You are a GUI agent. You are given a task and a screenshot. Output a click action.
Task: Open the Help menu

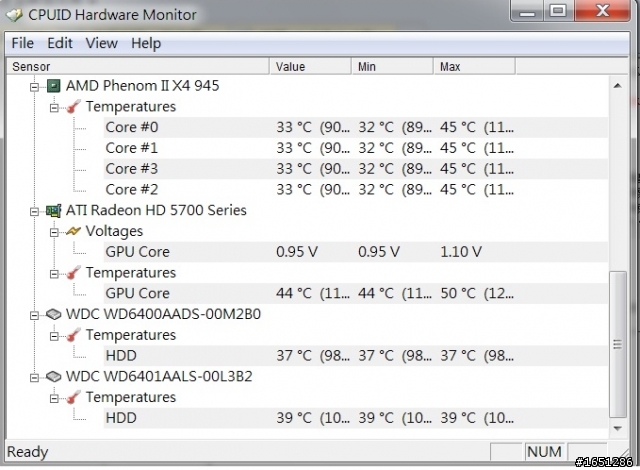click(146, 43)
